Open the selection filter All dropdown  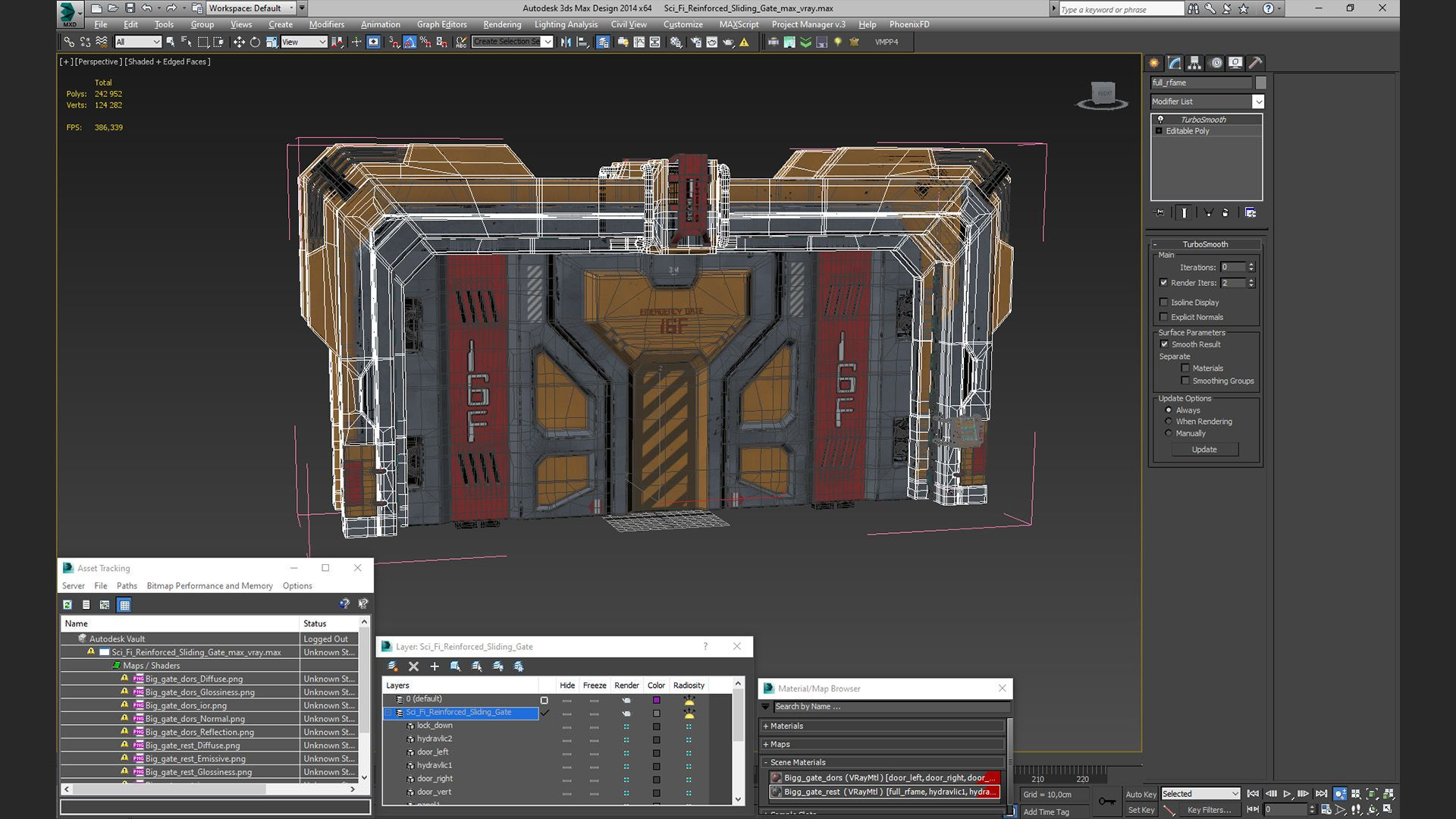pos(138,42)
